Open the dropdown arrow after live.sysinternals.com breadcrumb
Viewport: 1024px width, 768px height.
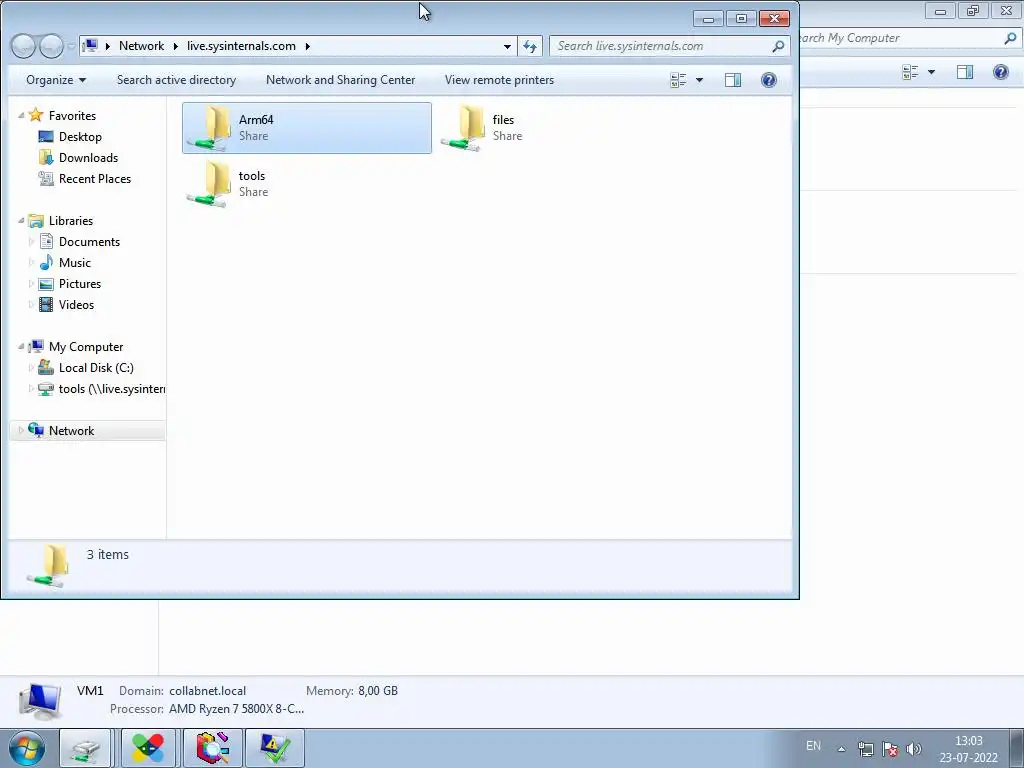pos(307,46)
